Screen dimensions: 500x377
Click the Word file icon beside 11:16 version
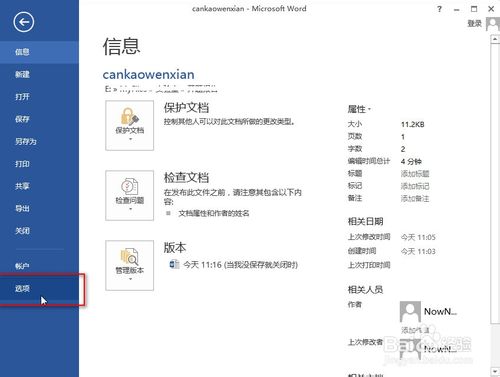click(x=174, y=265)
